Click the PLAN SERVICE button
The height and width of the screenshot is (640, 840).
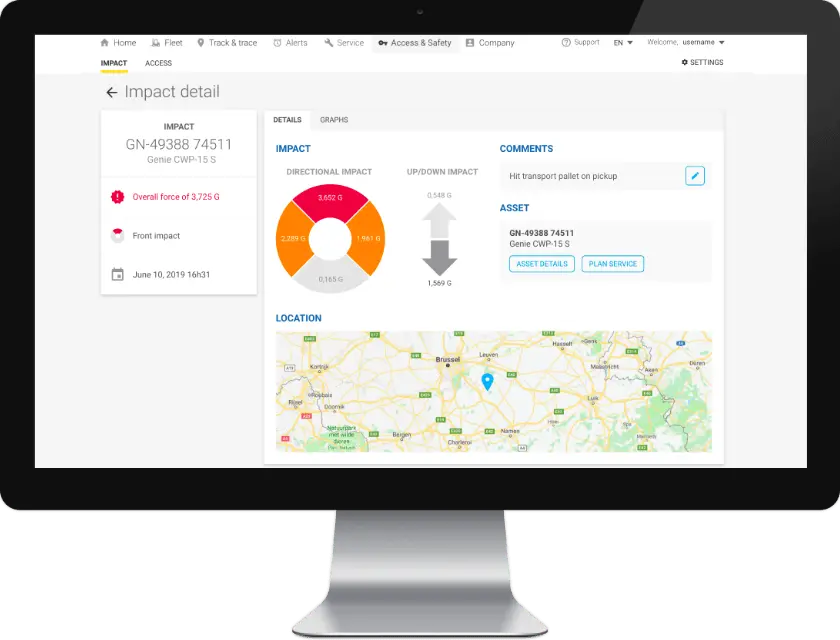[612, 263]
